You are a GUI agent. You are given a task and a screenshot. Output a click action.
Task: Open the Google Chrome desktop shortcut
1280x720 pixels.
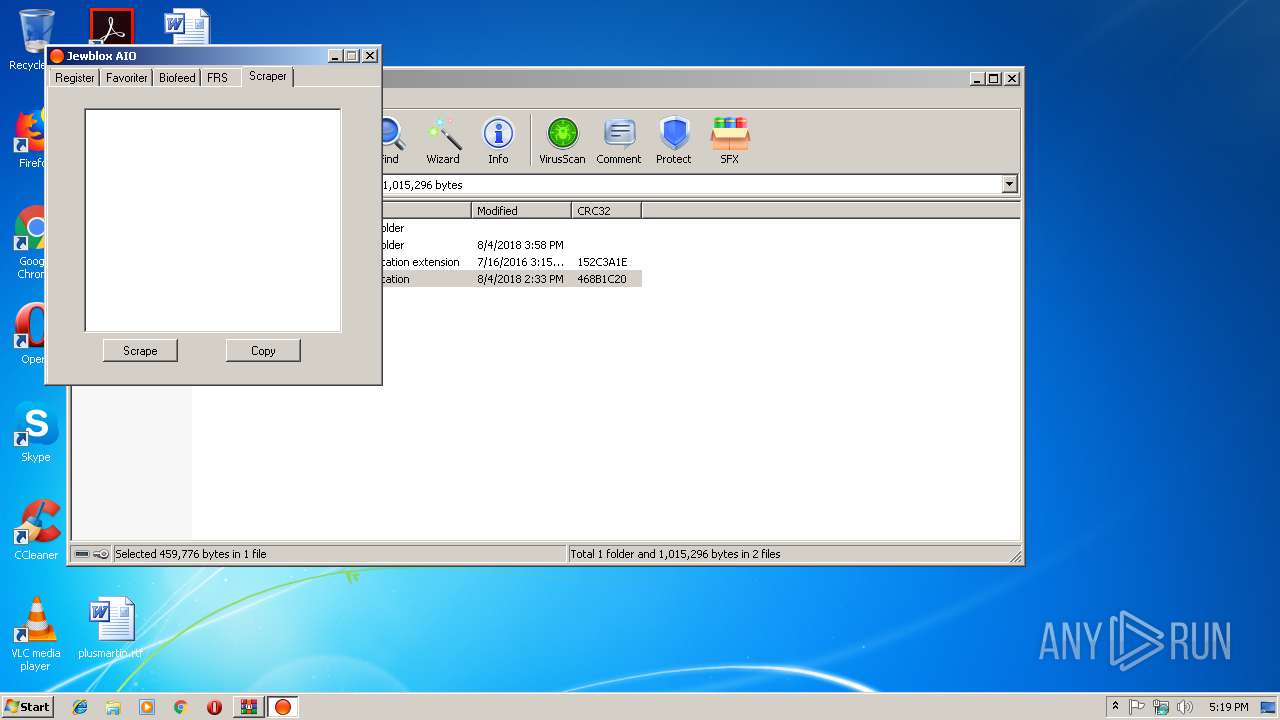pos(33,243)
